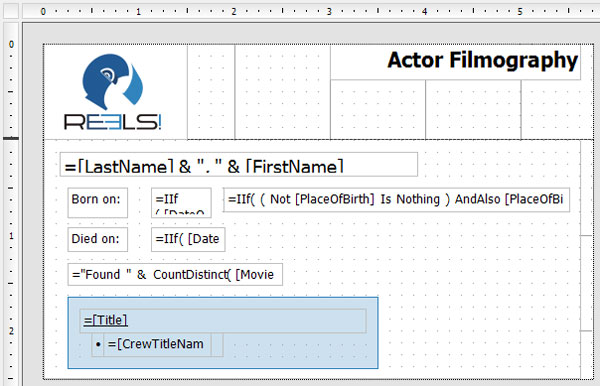Select the Actor Filmography title textbox
600x386 pixels.
pos(455,62)
